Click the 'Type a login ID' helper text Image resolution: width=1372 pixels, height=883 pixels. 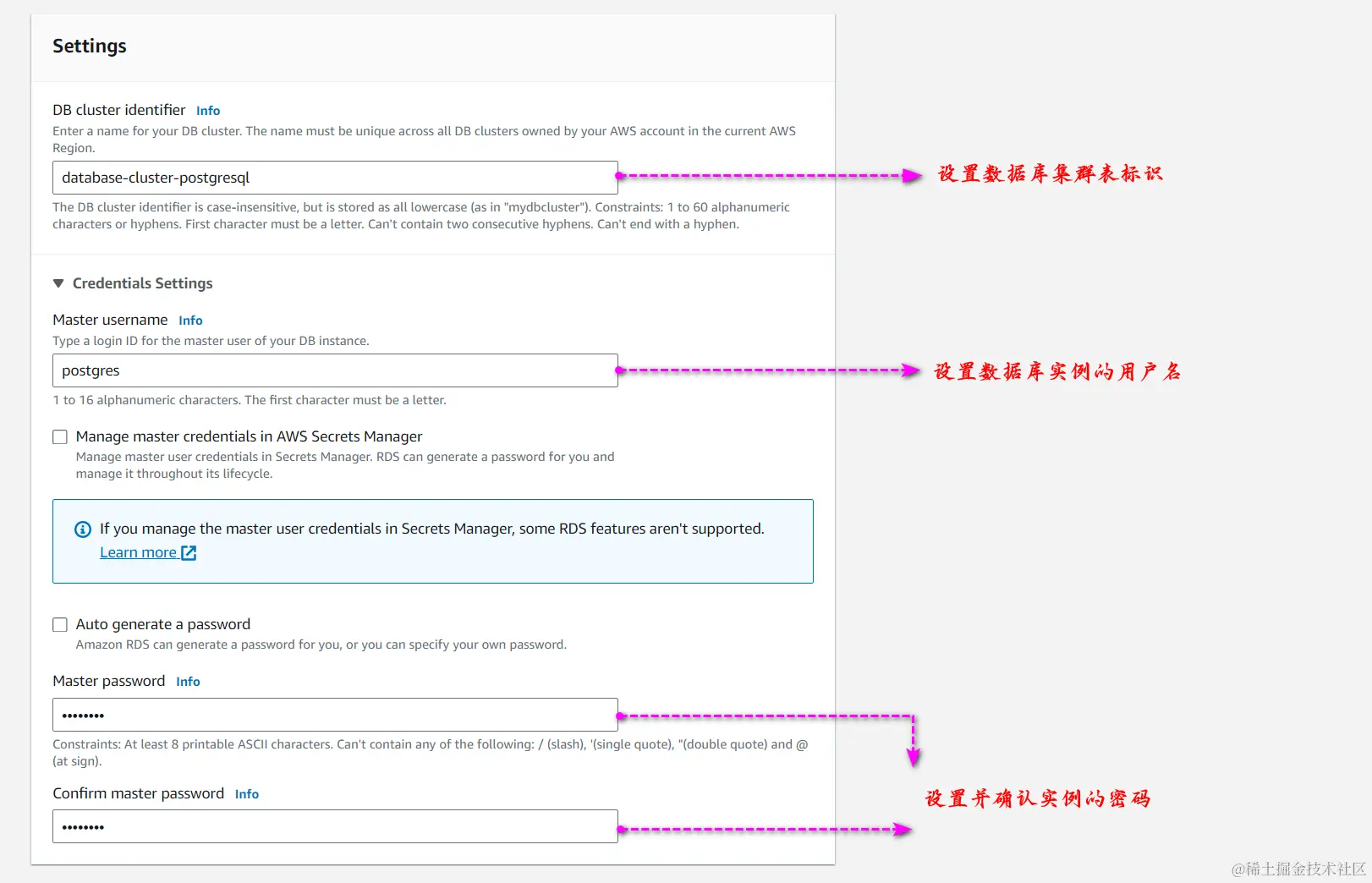point(211,341)
